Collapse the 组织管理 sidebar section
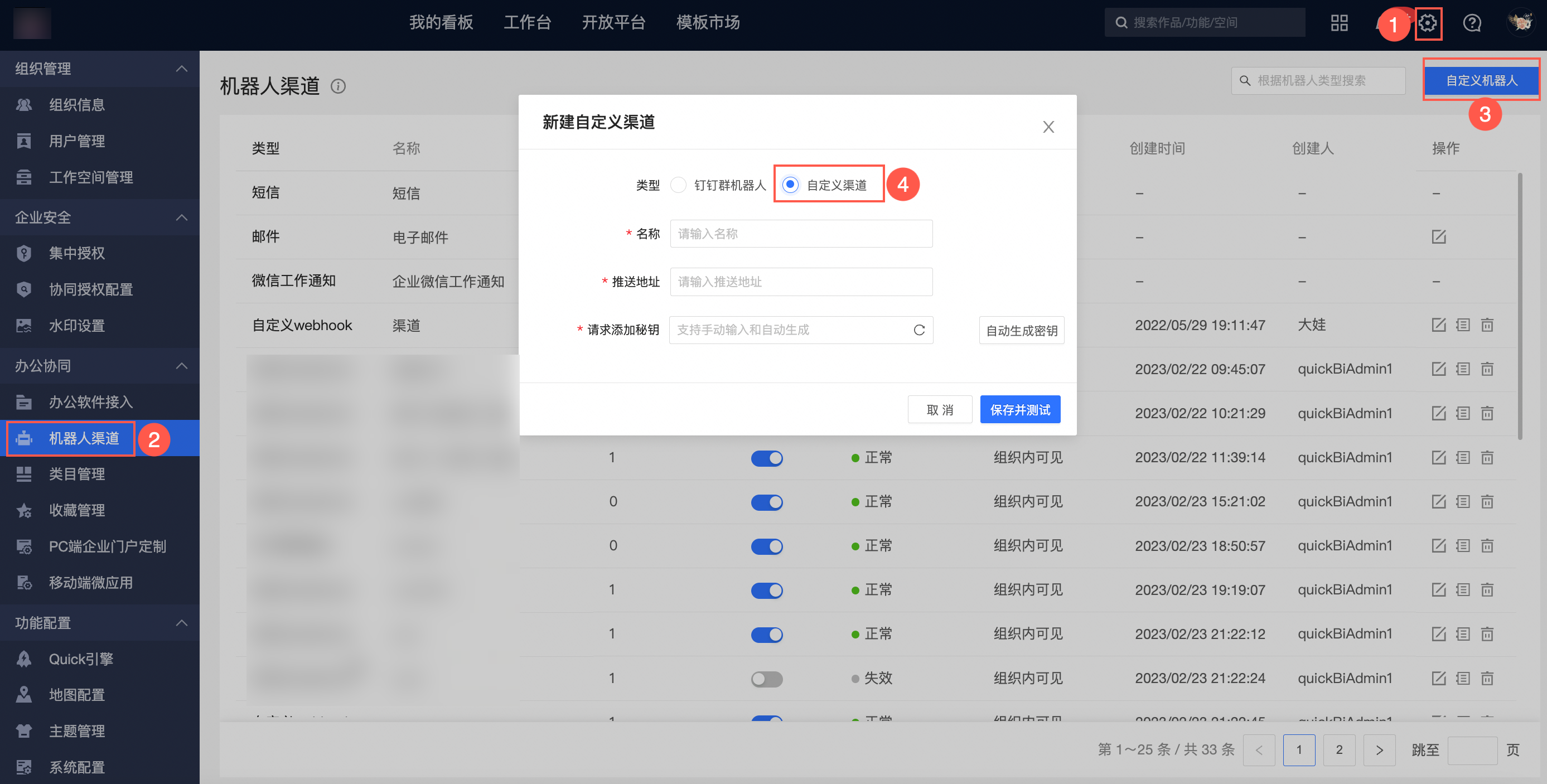 tap(181, 69)
